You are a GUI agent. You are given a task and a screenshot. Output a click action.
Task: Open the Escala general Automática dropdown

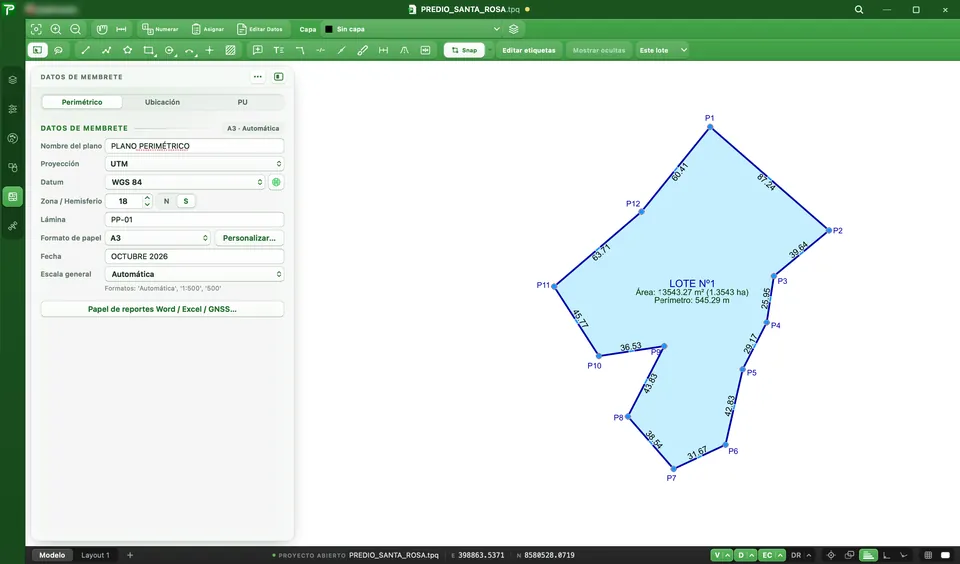[194, 274]
